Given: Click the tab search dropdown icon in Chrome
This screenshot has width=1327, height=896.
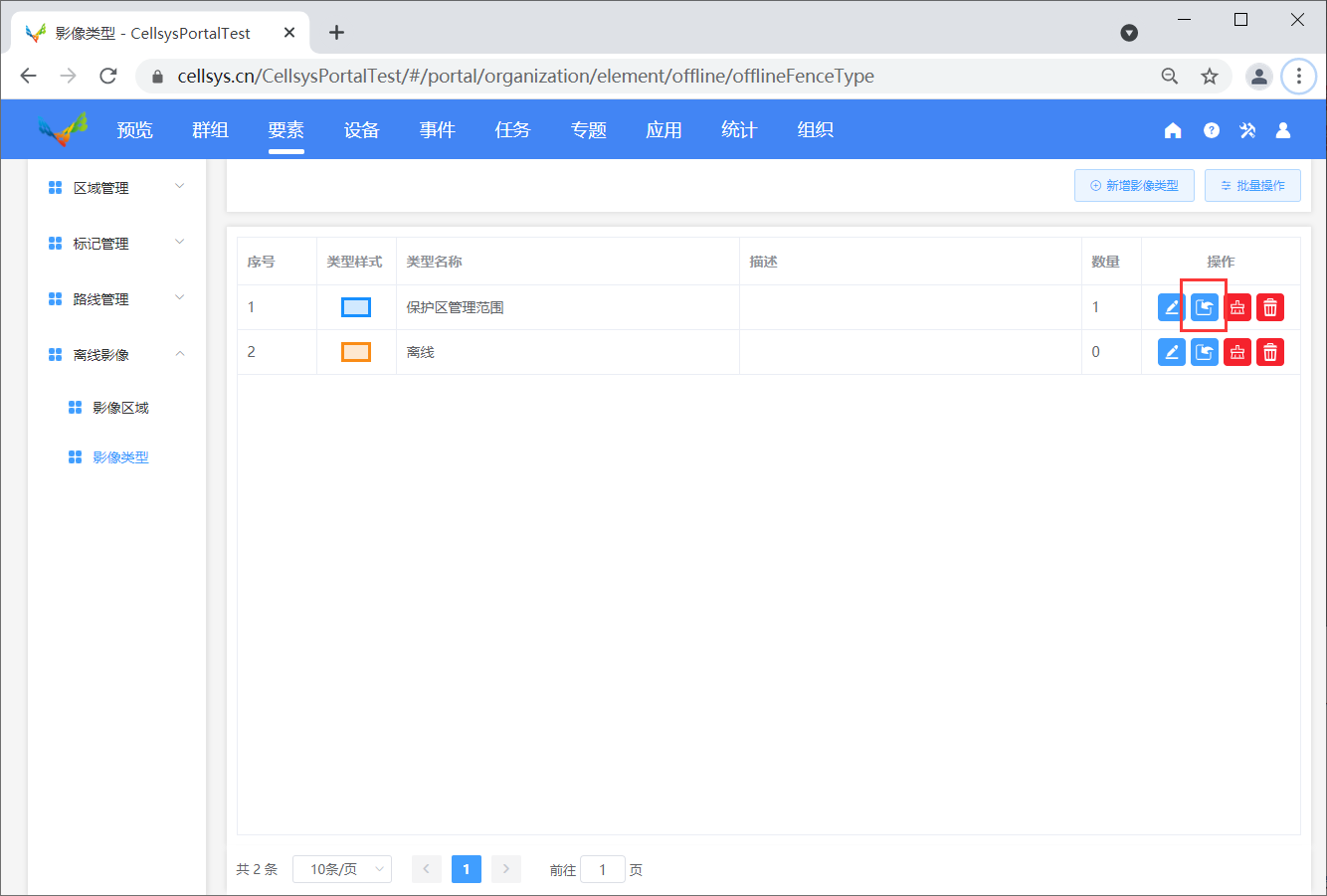Looking at the screenshot, I should point(1129,33).
